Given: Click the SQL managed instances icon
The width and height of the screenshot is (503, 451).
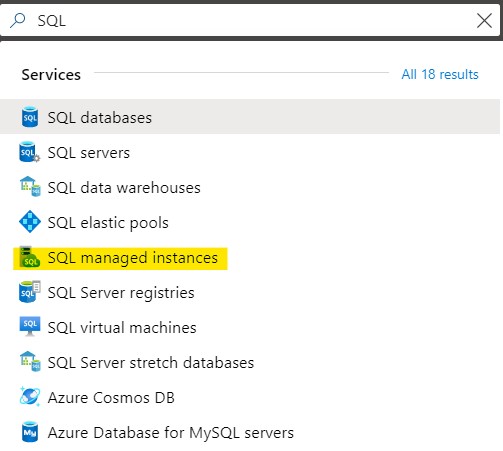Looking at the screenshot, I should [x=30, y=257].
